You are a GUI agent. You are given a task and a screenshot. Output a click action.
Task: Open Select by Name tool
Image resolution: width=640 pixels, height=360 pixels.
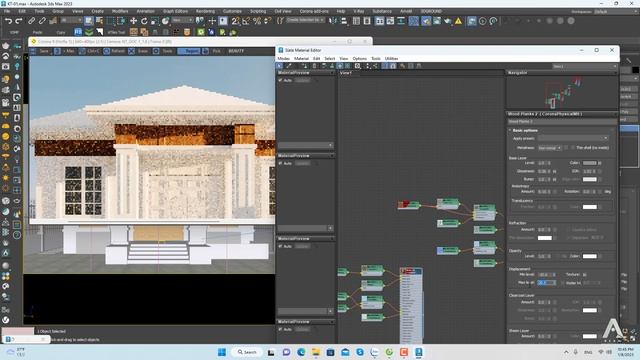[99, 20]
